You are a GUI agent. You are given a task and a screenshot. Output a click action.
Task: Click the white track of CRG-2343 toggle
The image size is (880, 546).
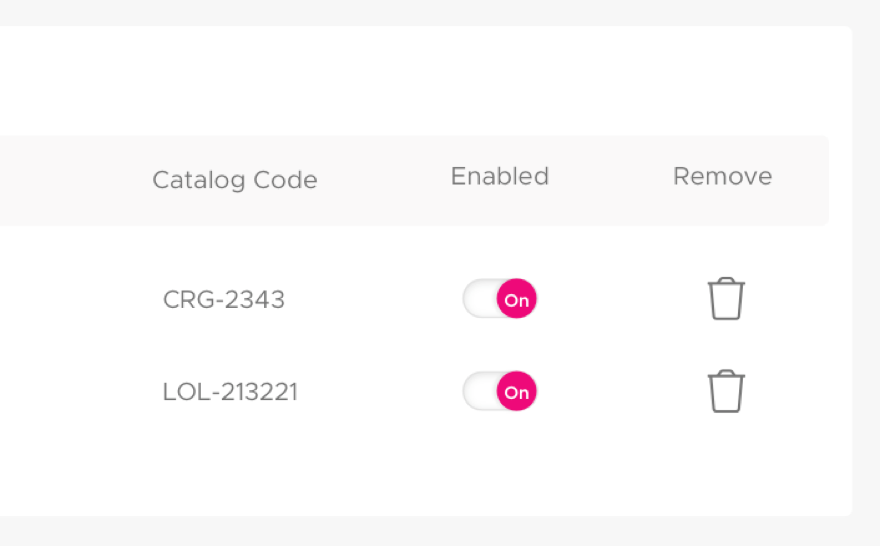(479, 299)
